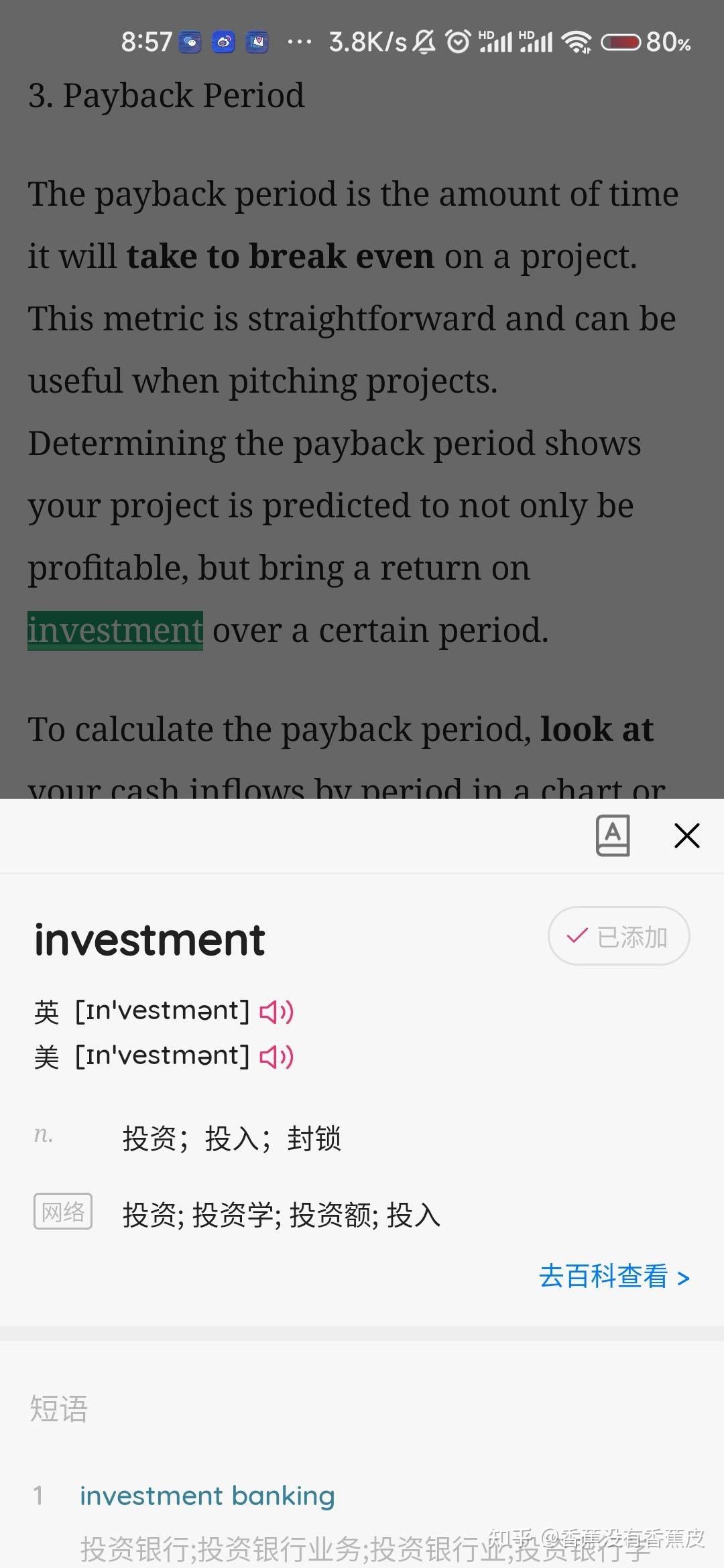Tap the 网络 web definitions tag
The width and height of the screenshot is (724, 1568).
click(x=63, y=1212)
